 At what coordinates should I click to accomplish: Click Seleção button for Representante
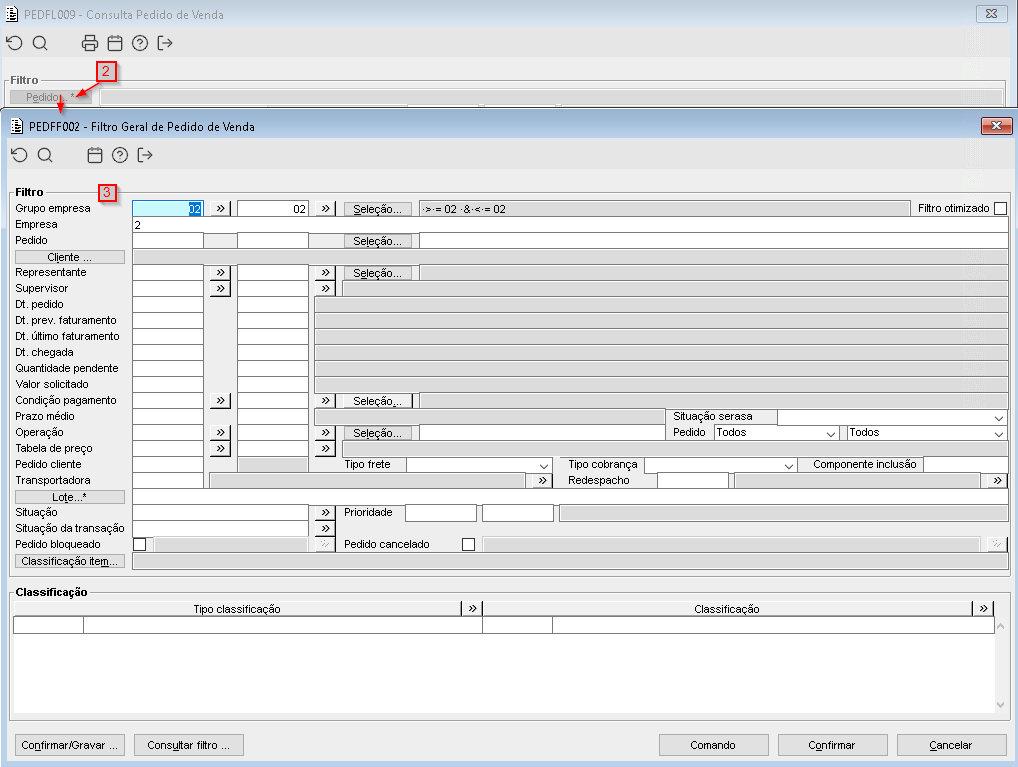pyautogui.click(x=377, y=273)
